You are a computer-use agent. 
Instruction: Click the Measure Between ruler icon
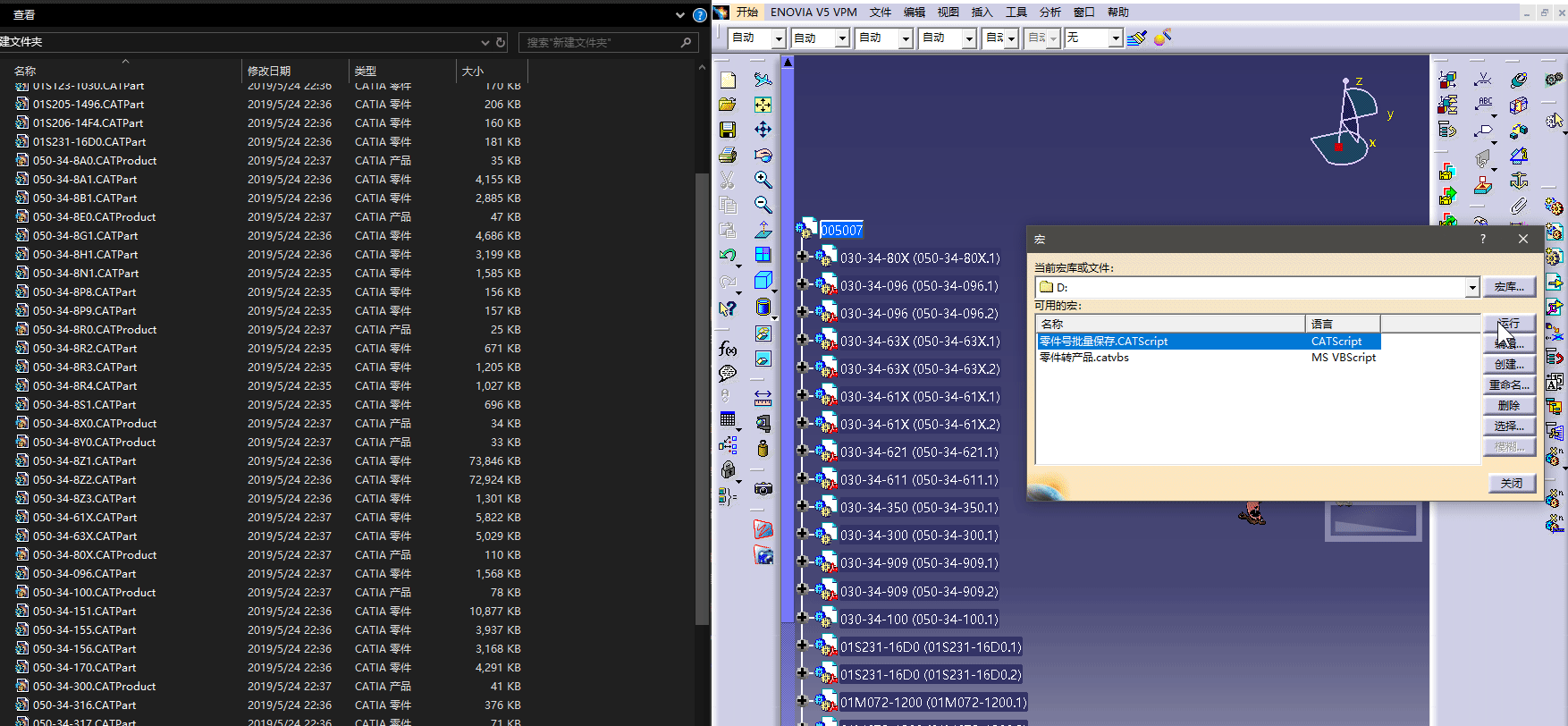763,397
